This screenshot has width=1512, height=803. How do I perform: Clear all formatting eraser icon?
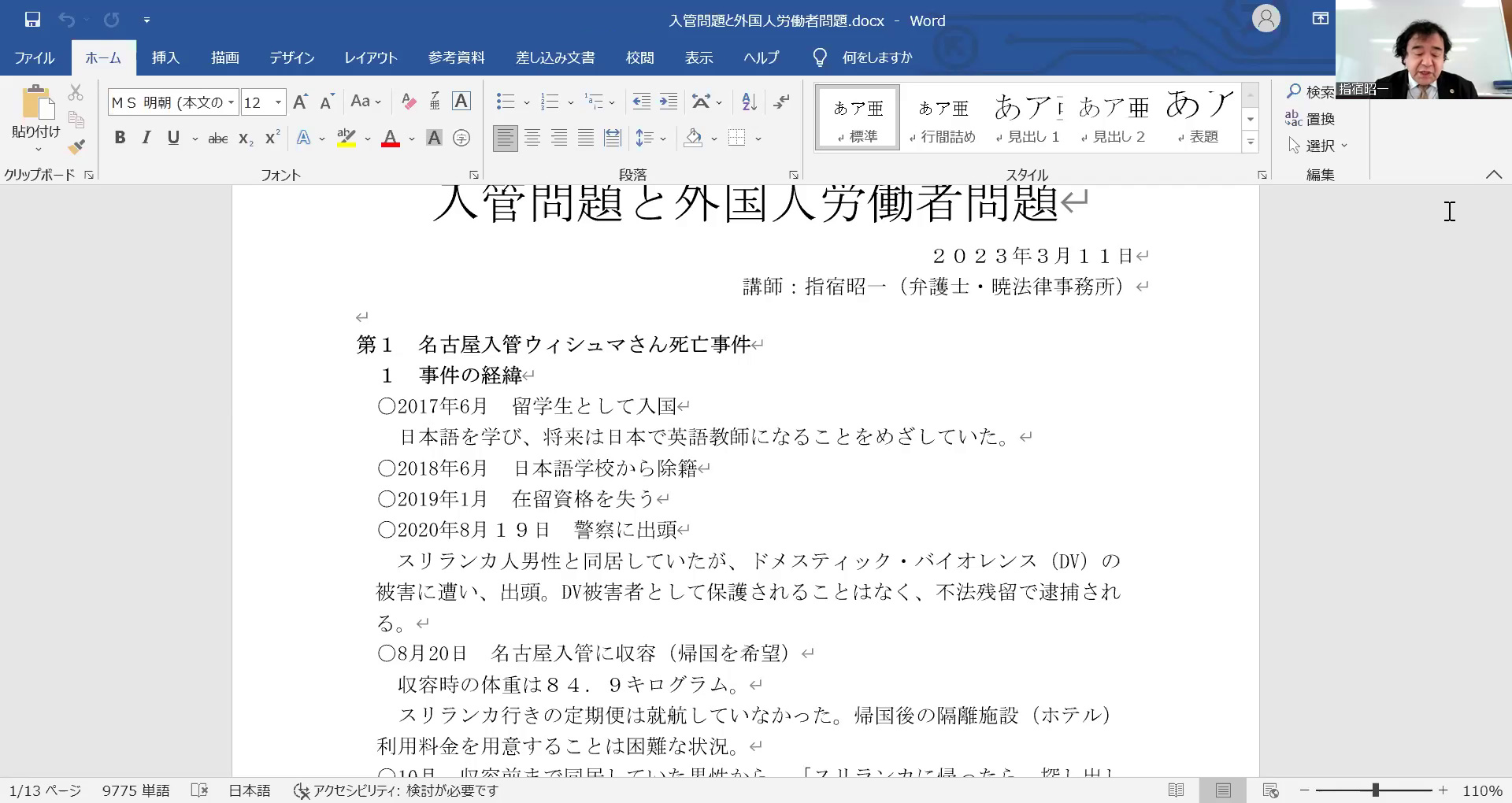(409, 102)
